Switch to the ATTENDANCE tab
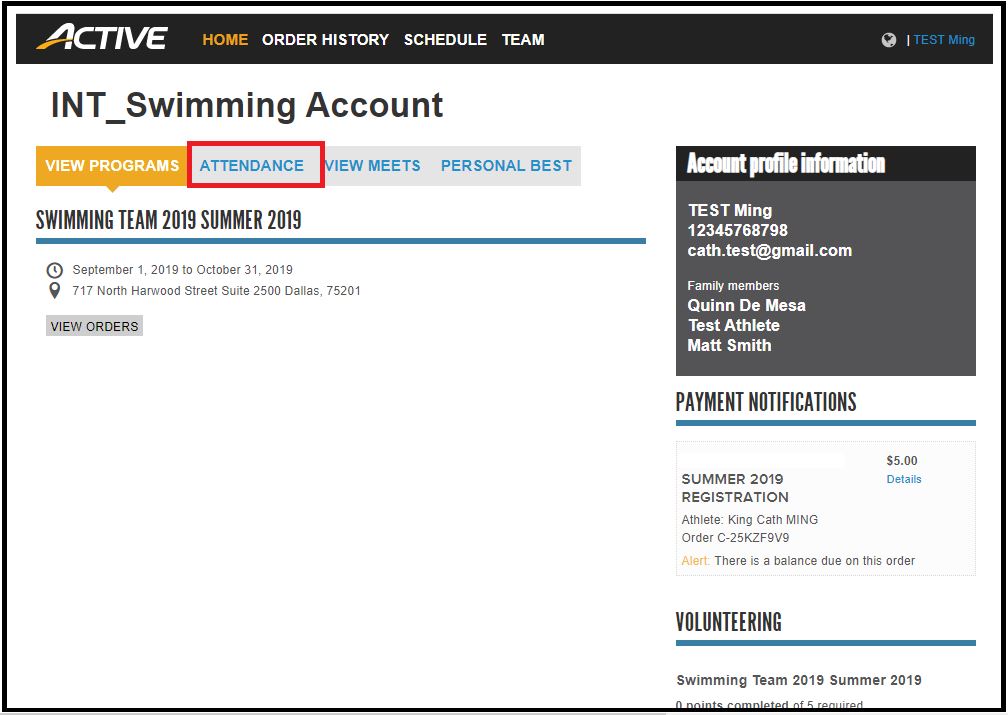 252,166
